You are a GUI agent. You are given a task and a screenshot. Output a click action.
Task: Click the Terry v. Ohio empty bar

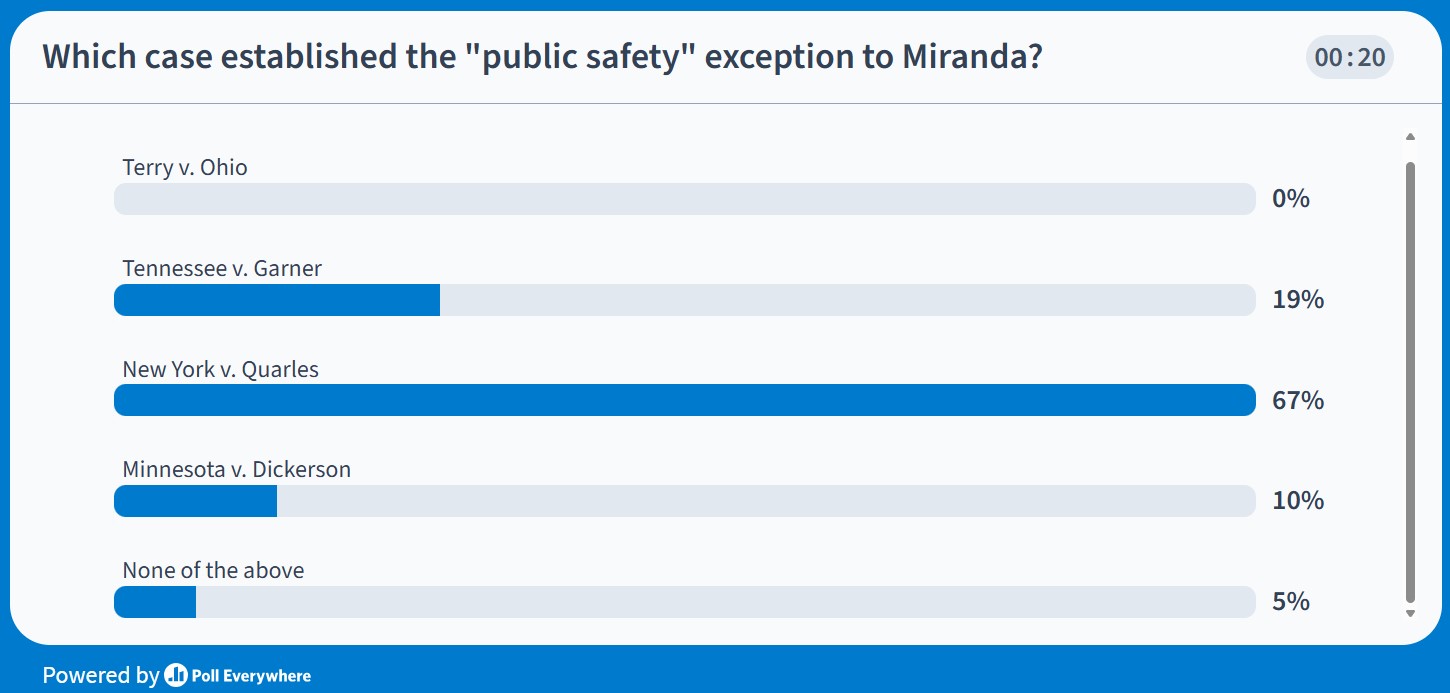click(685, 199)
